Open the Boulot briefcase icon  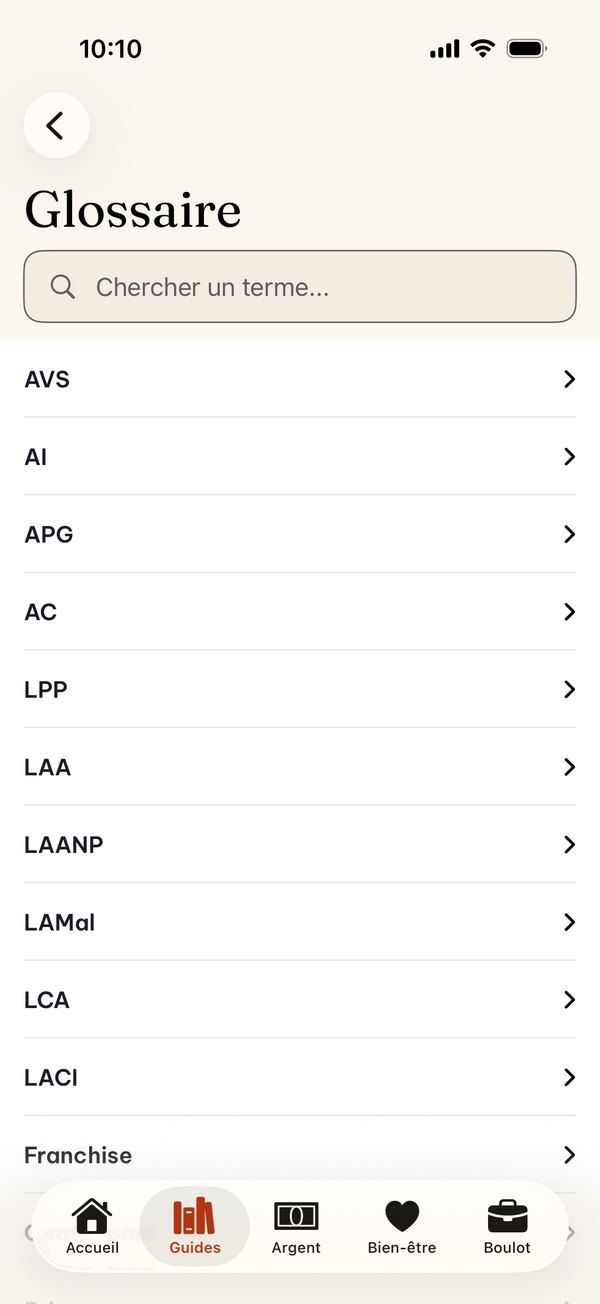coord(507,1216)
